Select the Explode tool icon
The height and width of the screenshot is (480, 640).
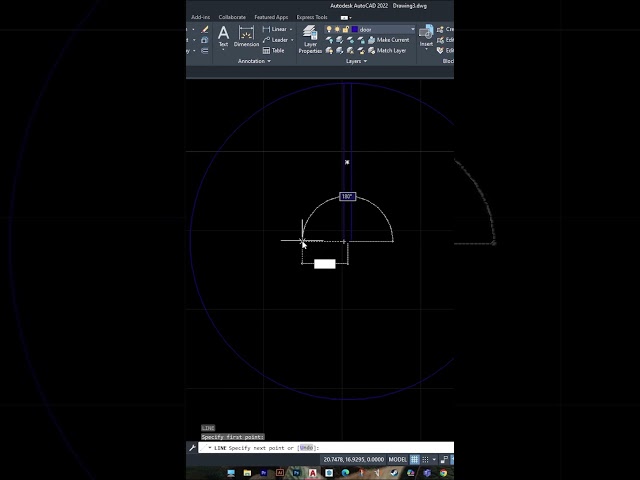click(205, 40)
